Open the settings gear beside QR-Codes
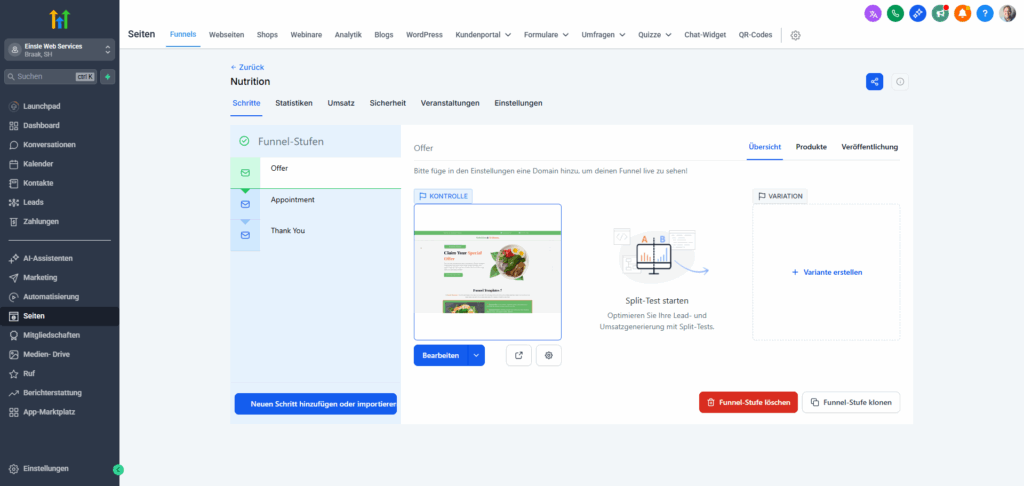Screen dimensions: 1024x486 coord(796,35)
